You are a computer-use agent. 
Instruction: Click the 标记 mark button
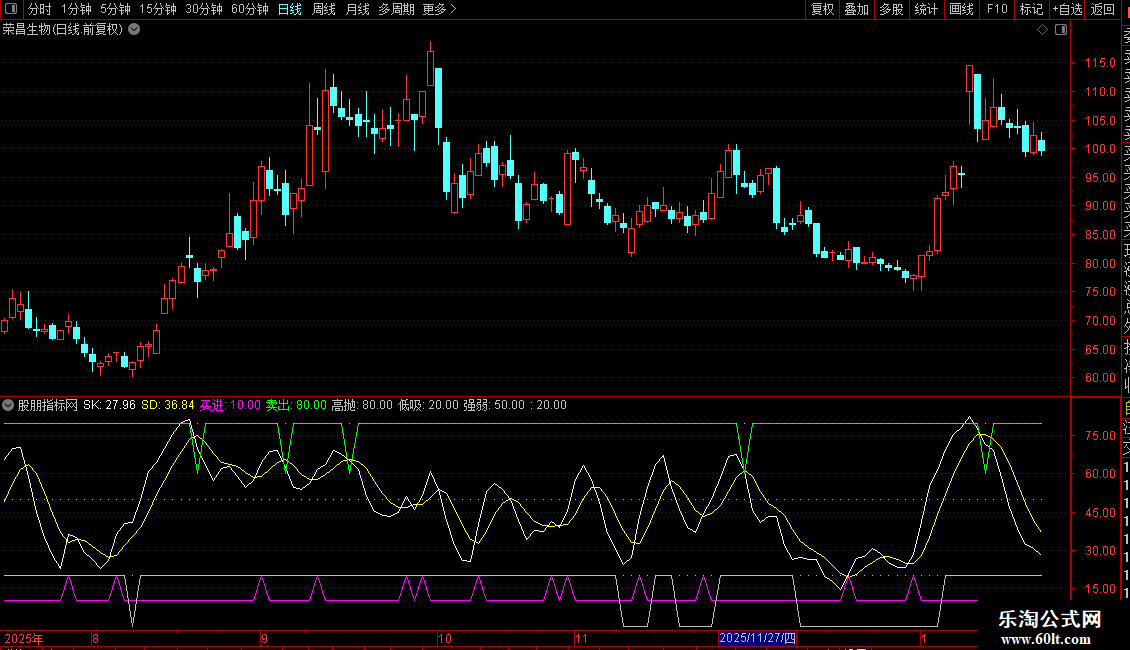tap(1030, 9)
